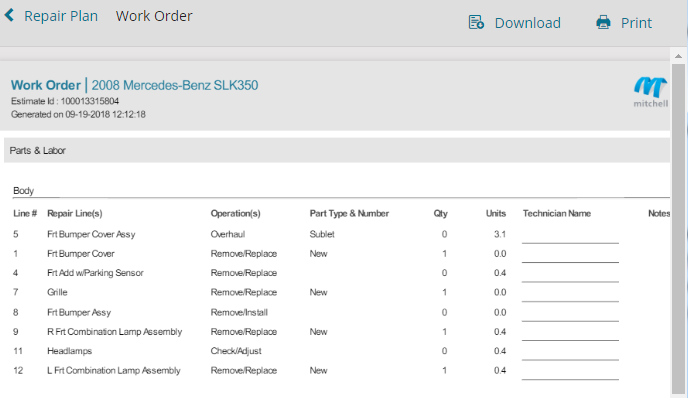The image size is (688, 398).
Task: Click the 3.1 units value
Action: pos(500,234)
